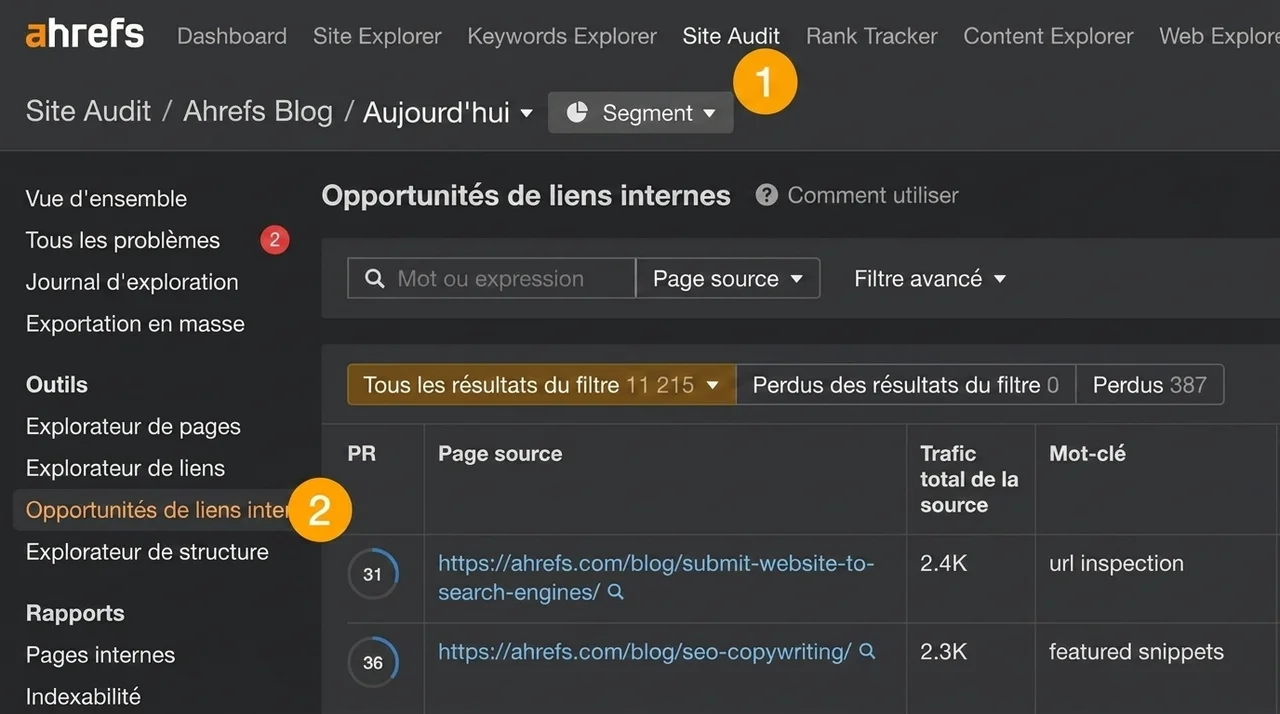The height and width of the screenshot is (714, 1280).
Task: Select the Perdus 387 tab
Action: (1150, 385)
